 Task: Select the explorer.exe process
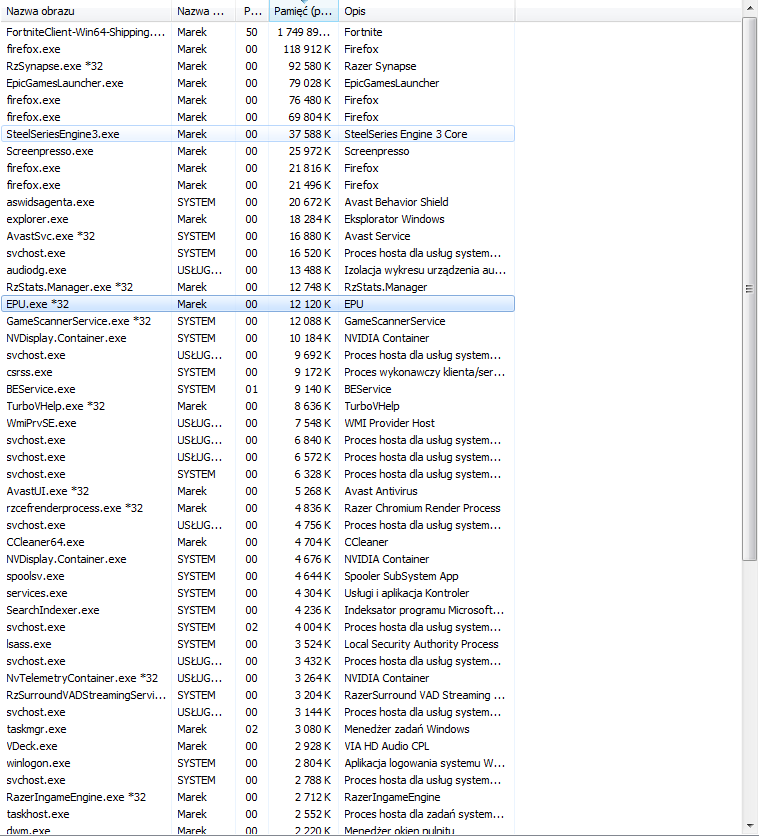click(258, 219)
